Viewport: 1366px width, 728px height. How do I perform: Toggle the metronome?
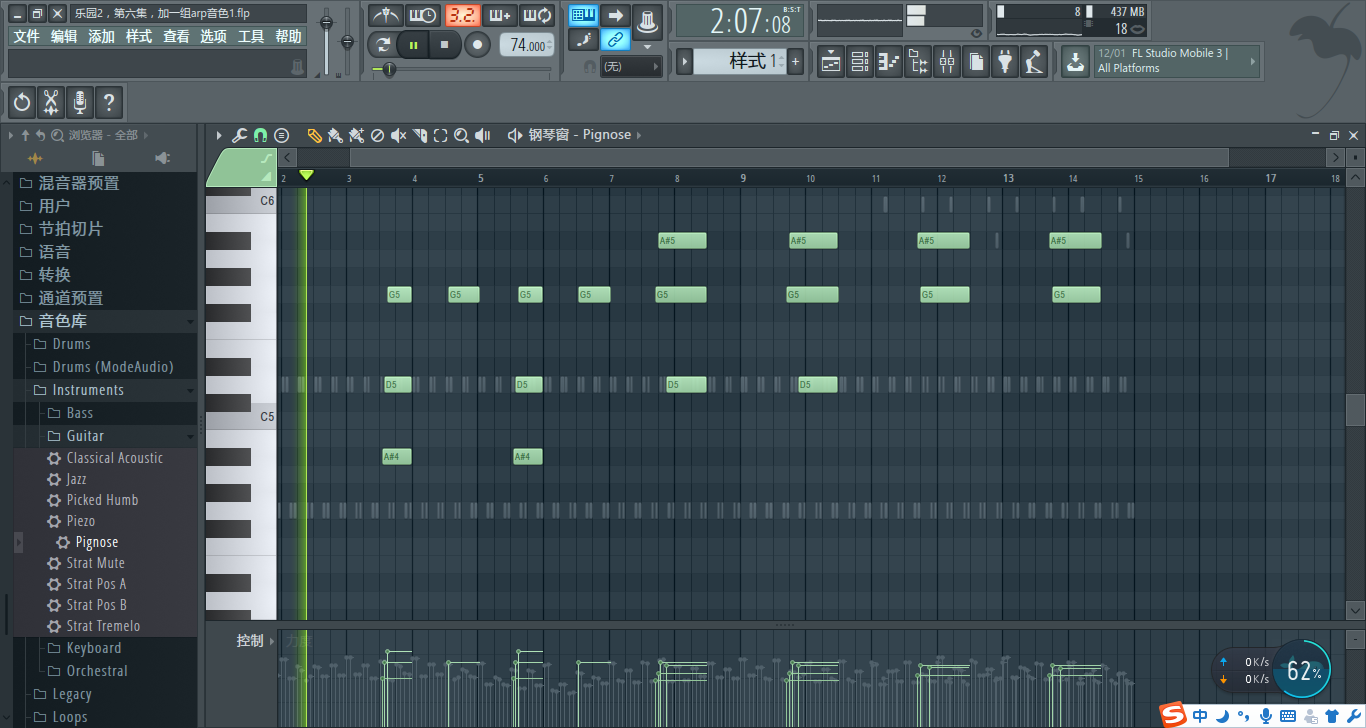[x=385, y=15]
